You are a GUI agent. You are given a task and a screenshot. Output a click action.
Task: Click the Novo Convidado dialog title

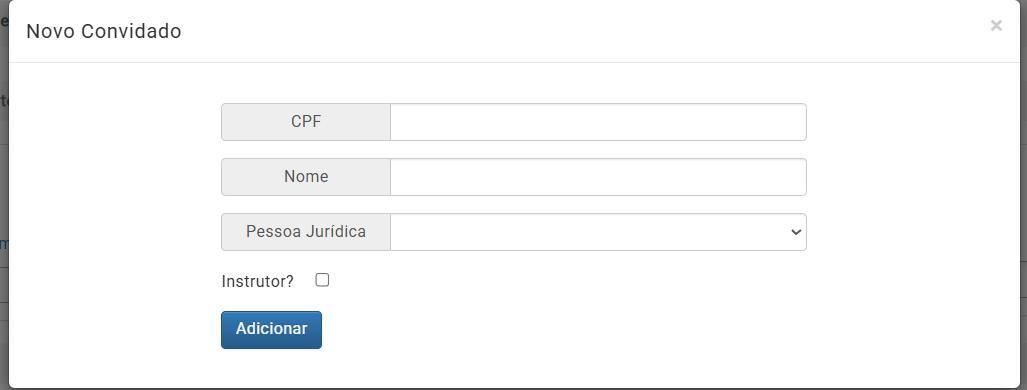103,31
